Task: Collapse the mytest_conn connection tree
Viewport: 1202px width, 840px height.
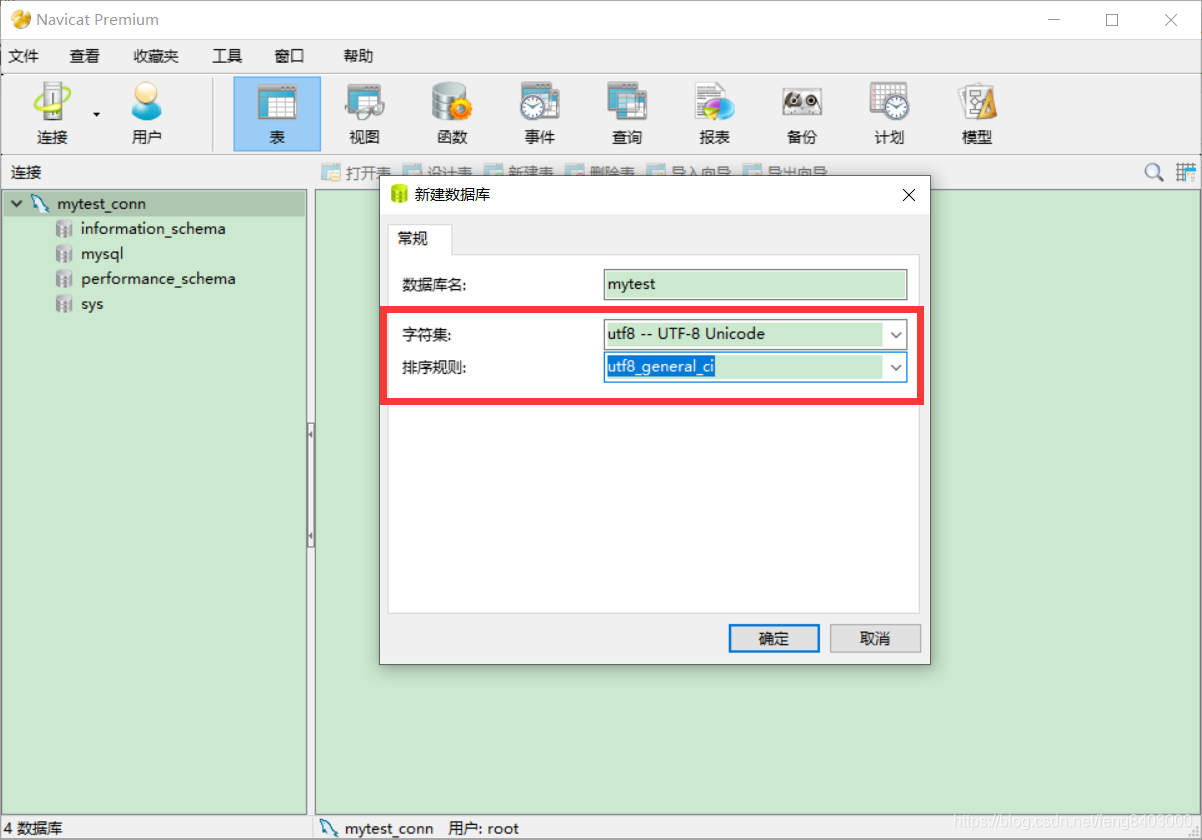Action: coord(16,204)
